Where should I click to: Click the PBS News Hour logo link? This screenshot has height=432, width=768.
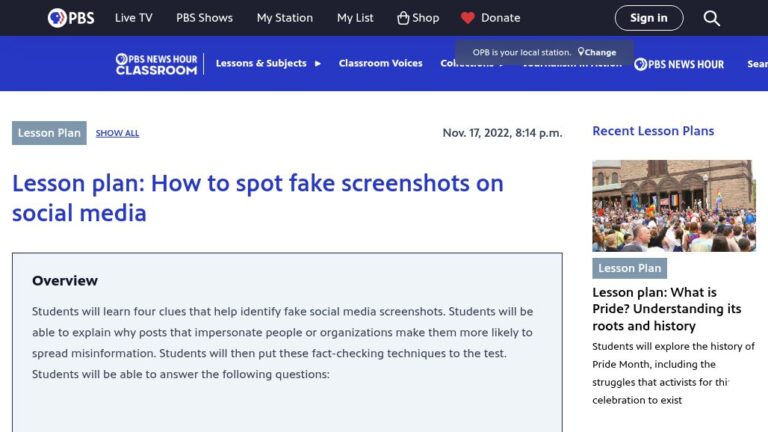679,64
